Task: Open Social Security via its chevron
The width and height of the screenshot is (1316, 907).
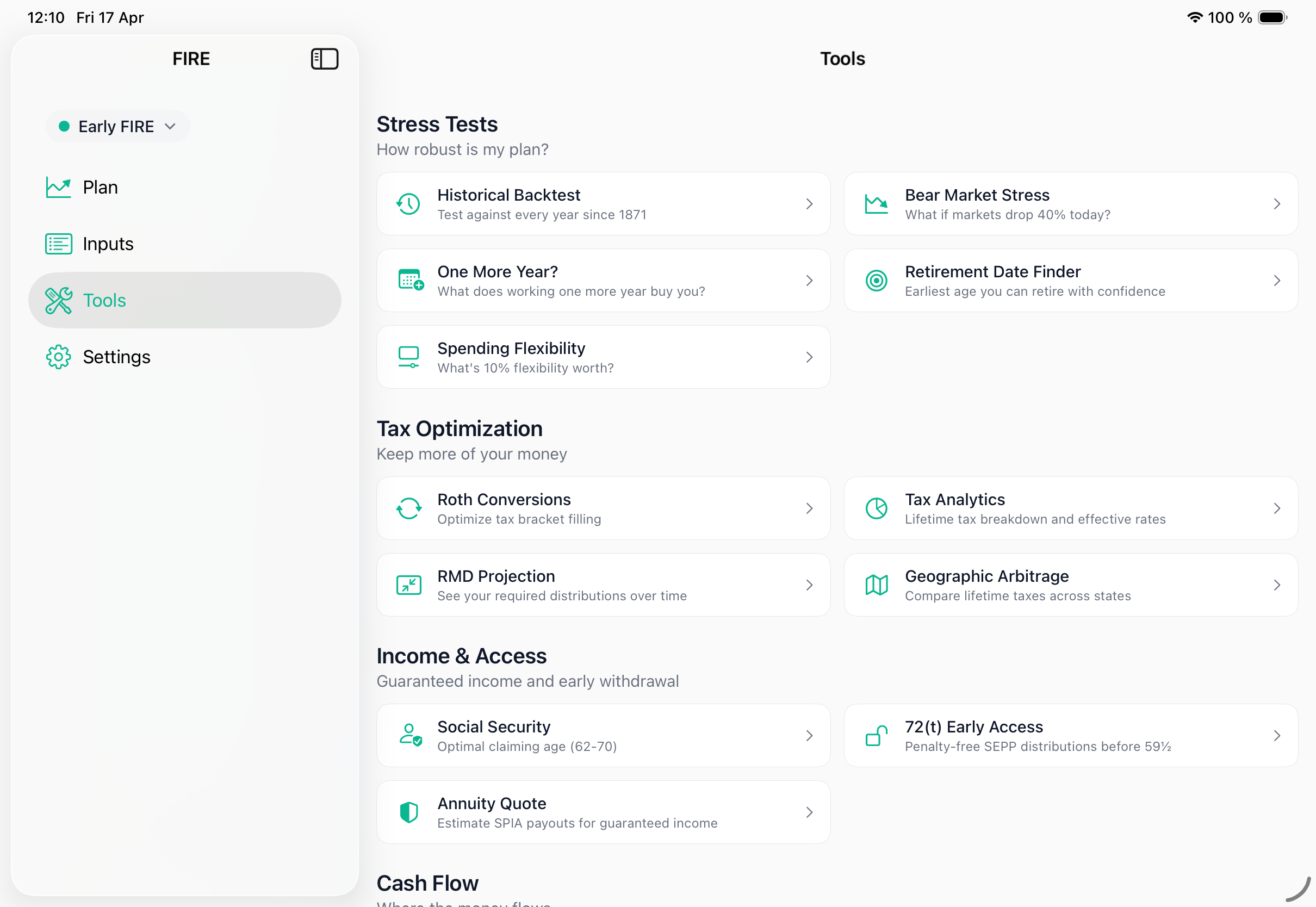Action: [x=809, y=735]
